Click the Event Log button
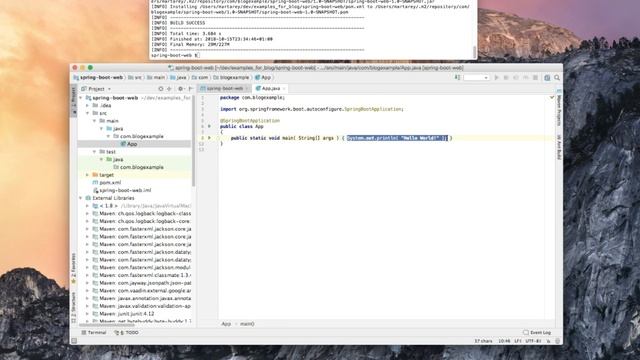 (537, 333)
